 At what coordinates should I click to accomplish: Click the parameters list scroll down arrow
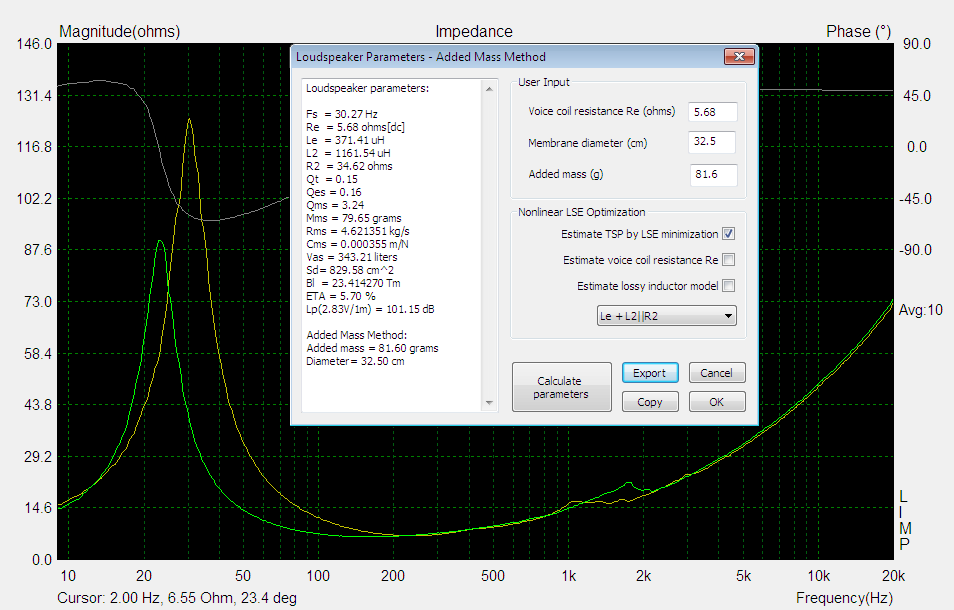pos(489,403)
